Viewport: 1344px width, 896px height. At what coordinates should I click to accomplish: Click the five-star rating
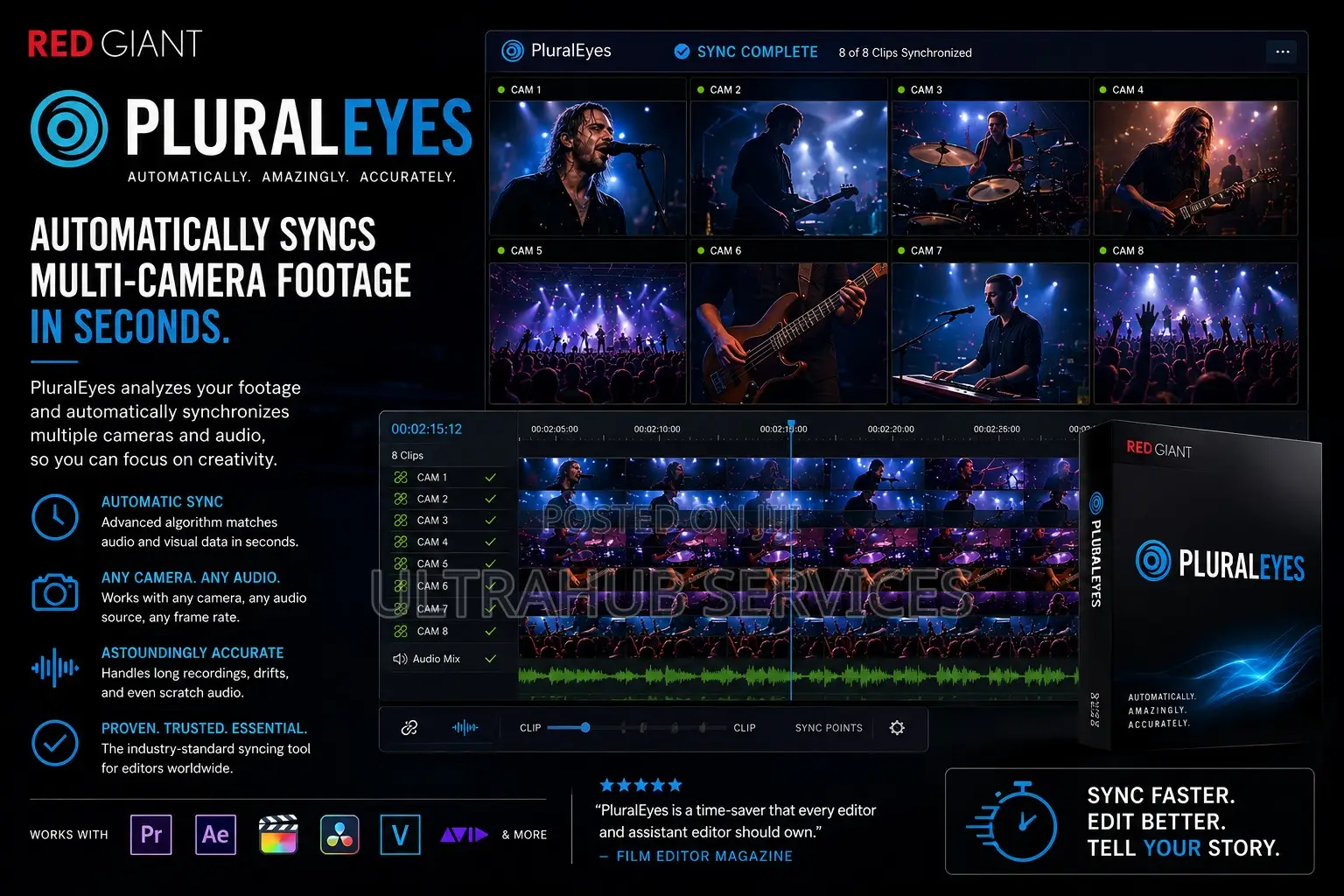(640, 785)
